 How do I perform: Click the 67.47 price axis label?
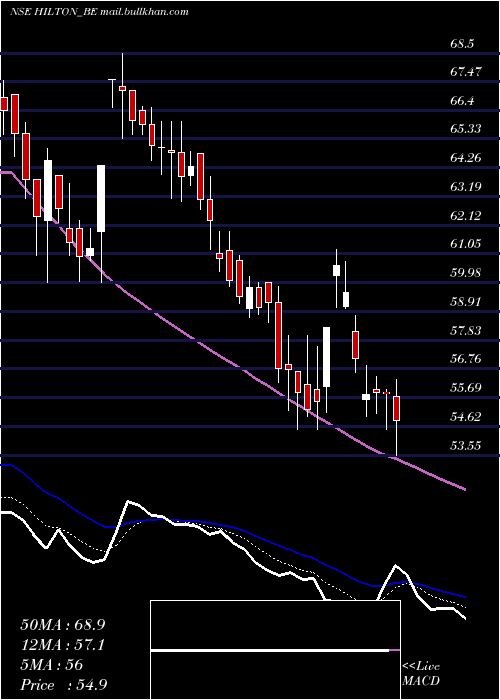pos(466,71)
